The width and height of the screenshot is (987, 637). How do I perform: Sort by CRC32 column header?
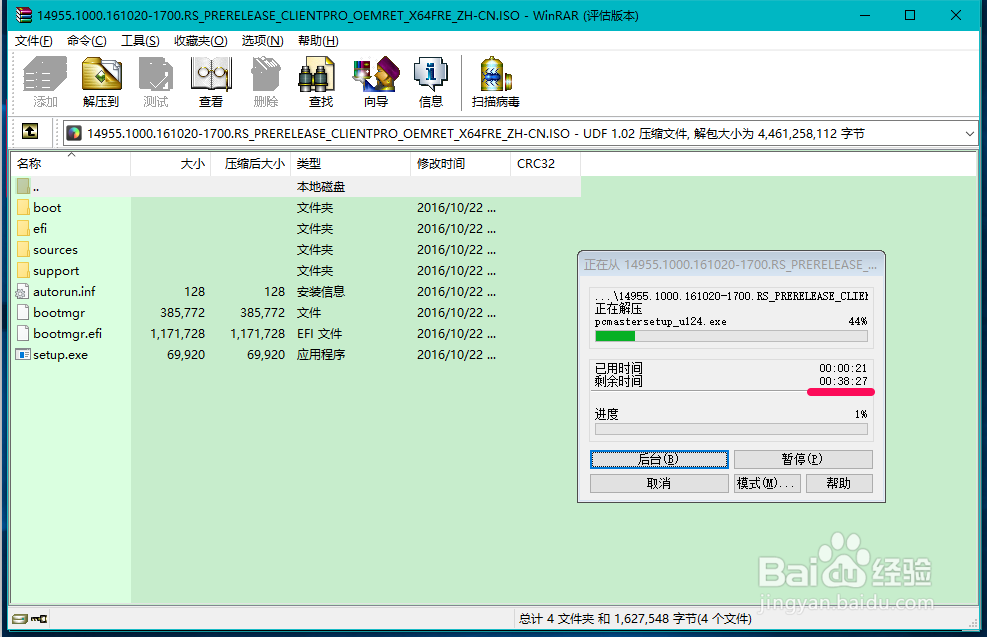click(x=545, y=164)
